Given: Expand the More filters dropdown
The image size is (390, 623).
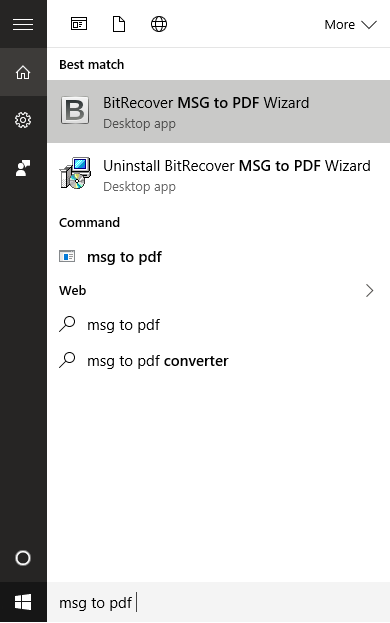Looking at the screenshot, I should click(x=350, y=25).
